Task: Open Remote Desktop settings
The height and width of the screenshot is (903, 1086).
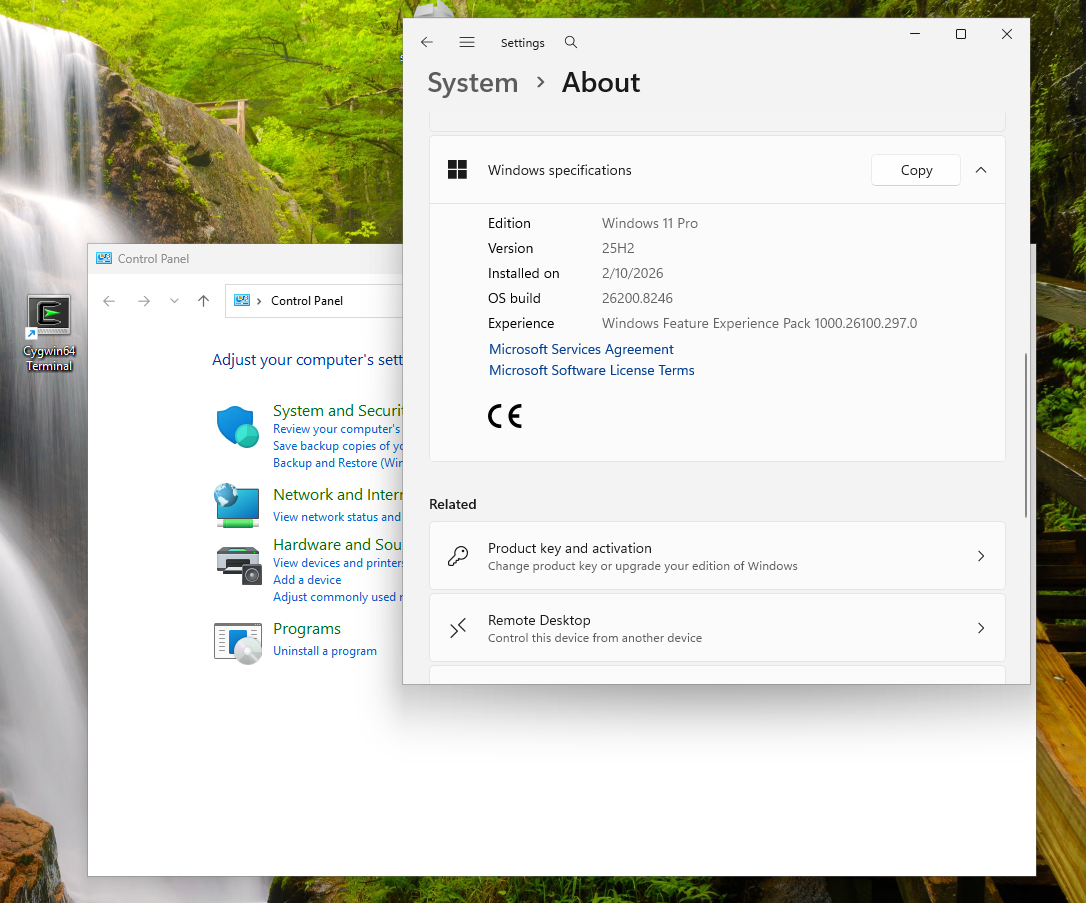Action: tap(716, 628)
